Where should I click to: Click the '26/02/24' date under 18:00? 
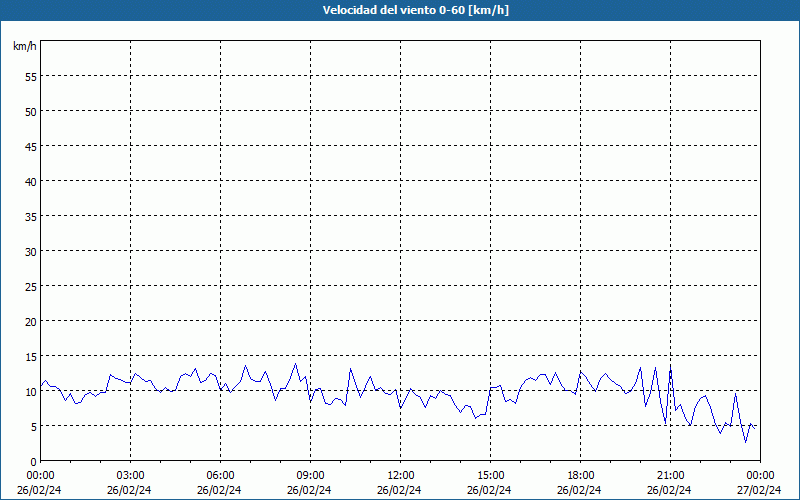tap(579, 490)
